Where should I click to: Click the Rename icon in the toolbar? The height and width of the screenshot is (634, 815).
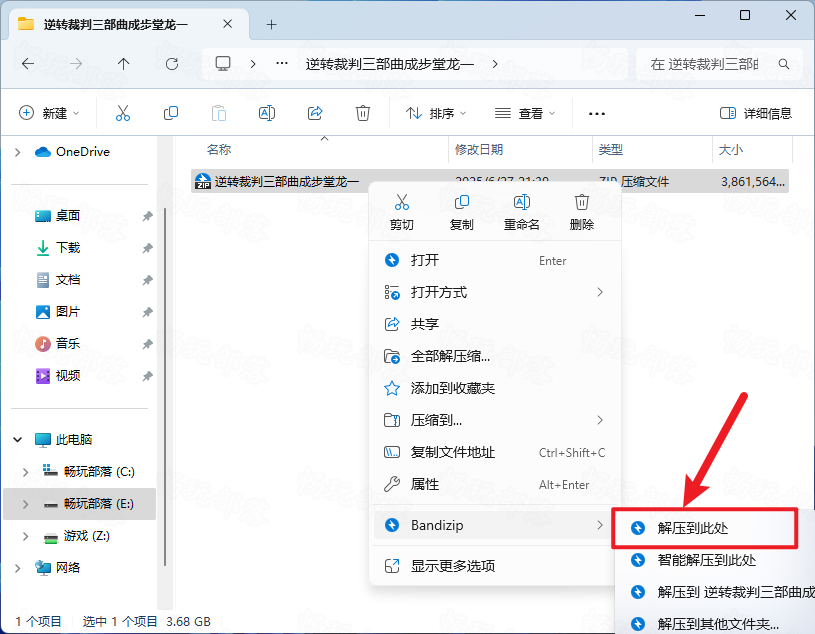[x=267, y=113]
